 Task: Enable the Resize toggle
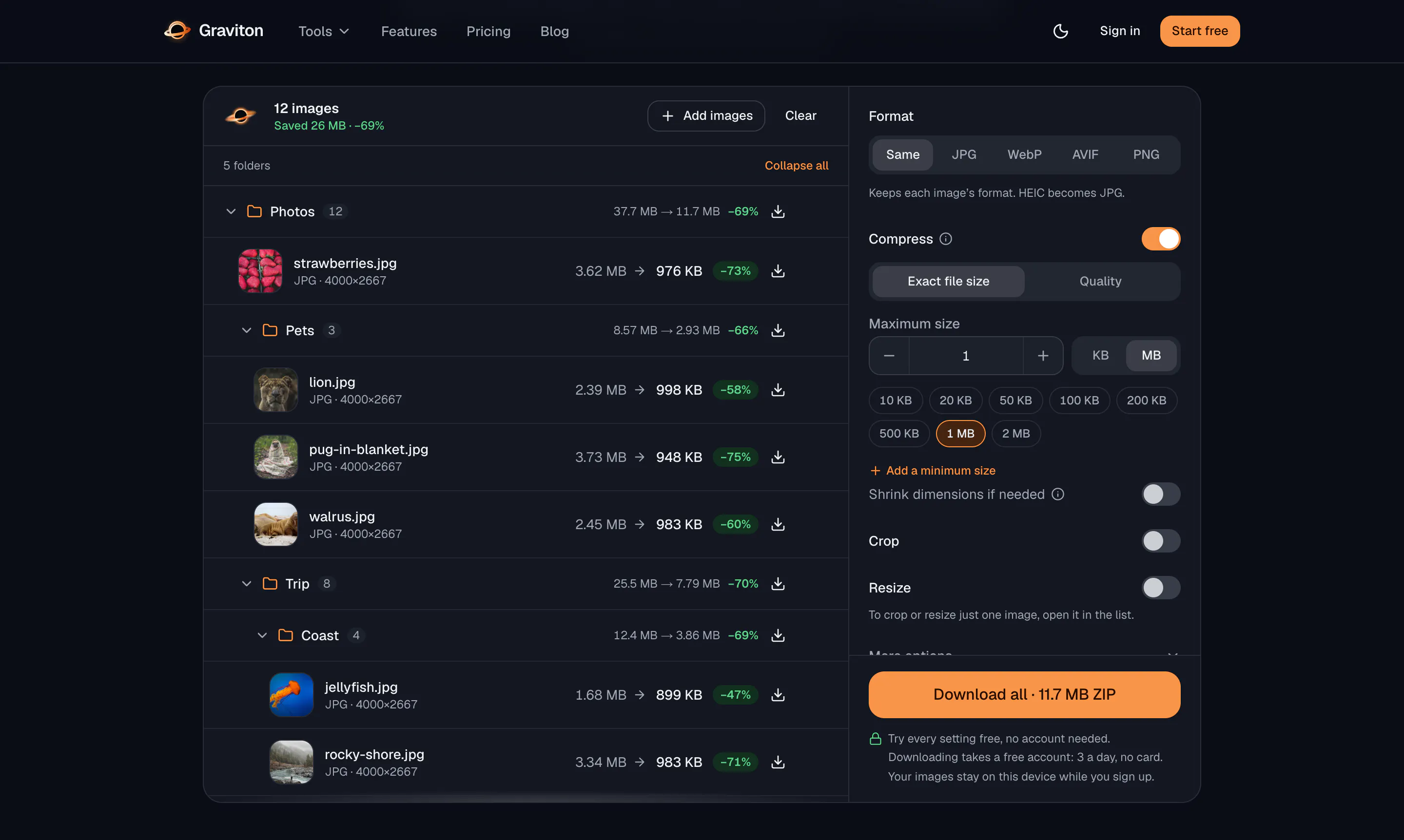[x=1160, y=588]
